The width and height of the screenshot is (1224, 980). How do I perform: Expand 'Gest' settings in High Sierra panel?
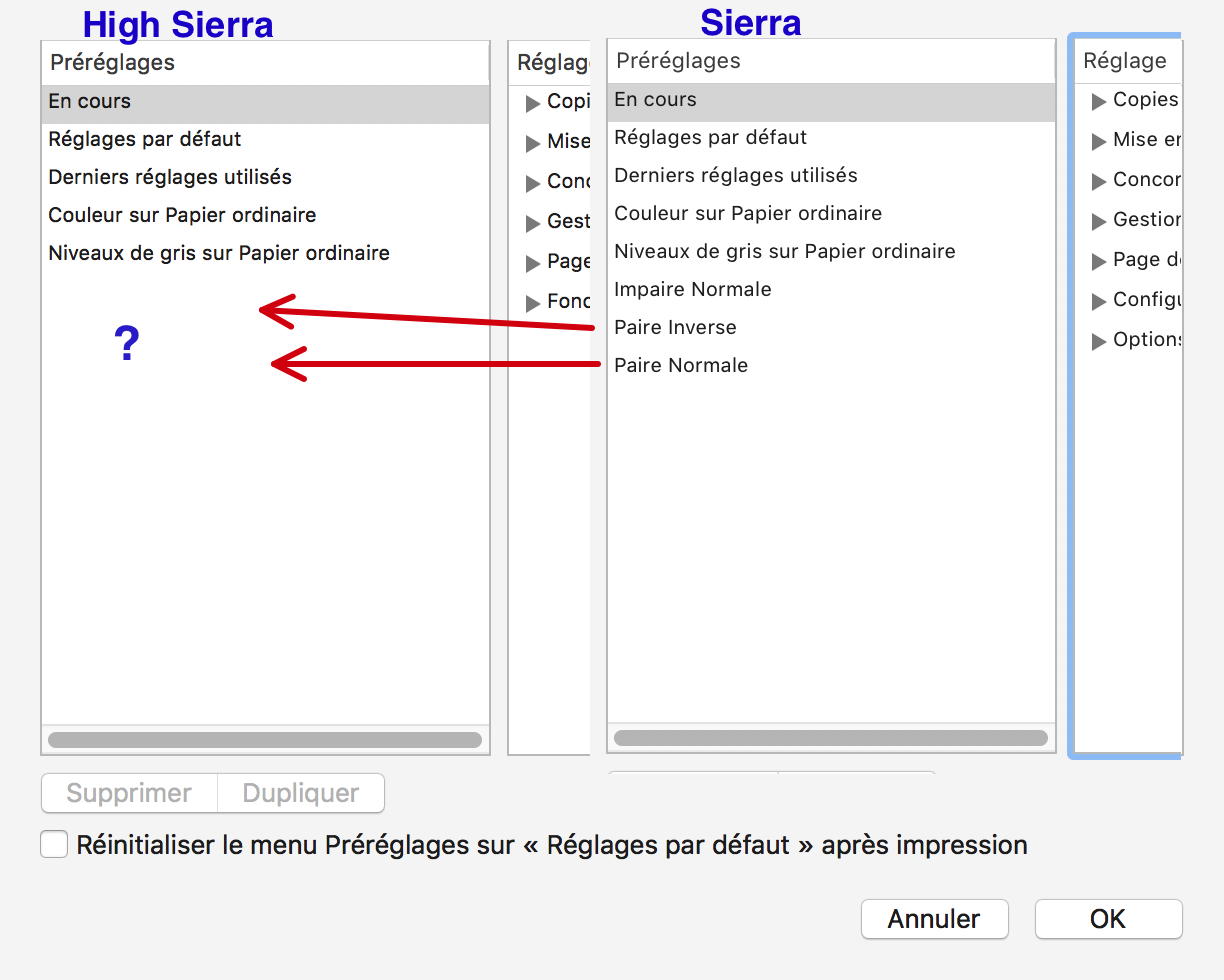tap(533, 223)
